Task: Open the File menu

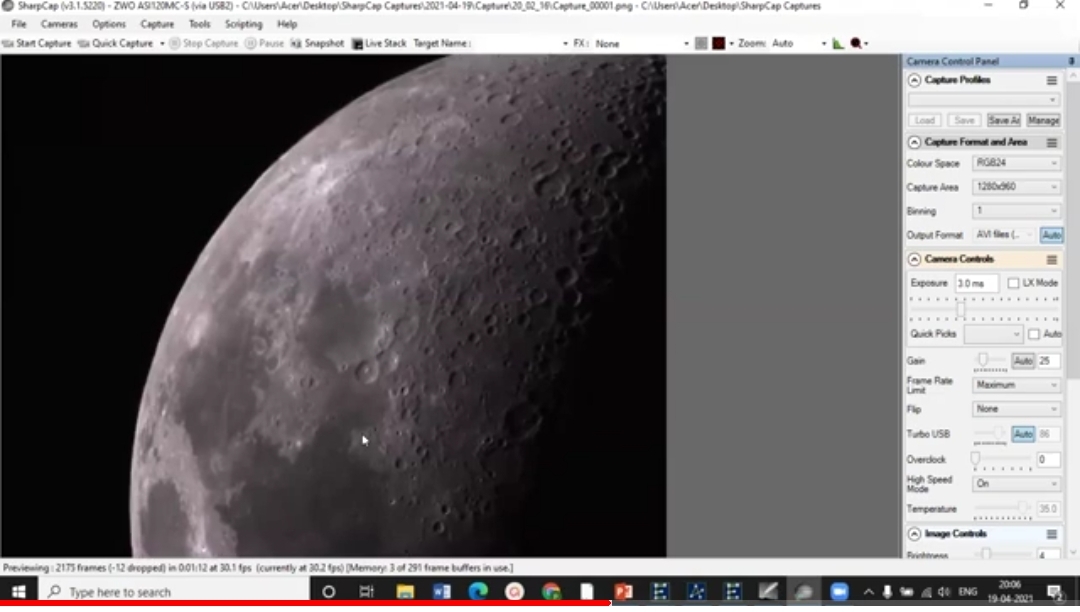Action: [x=19, y=24]
